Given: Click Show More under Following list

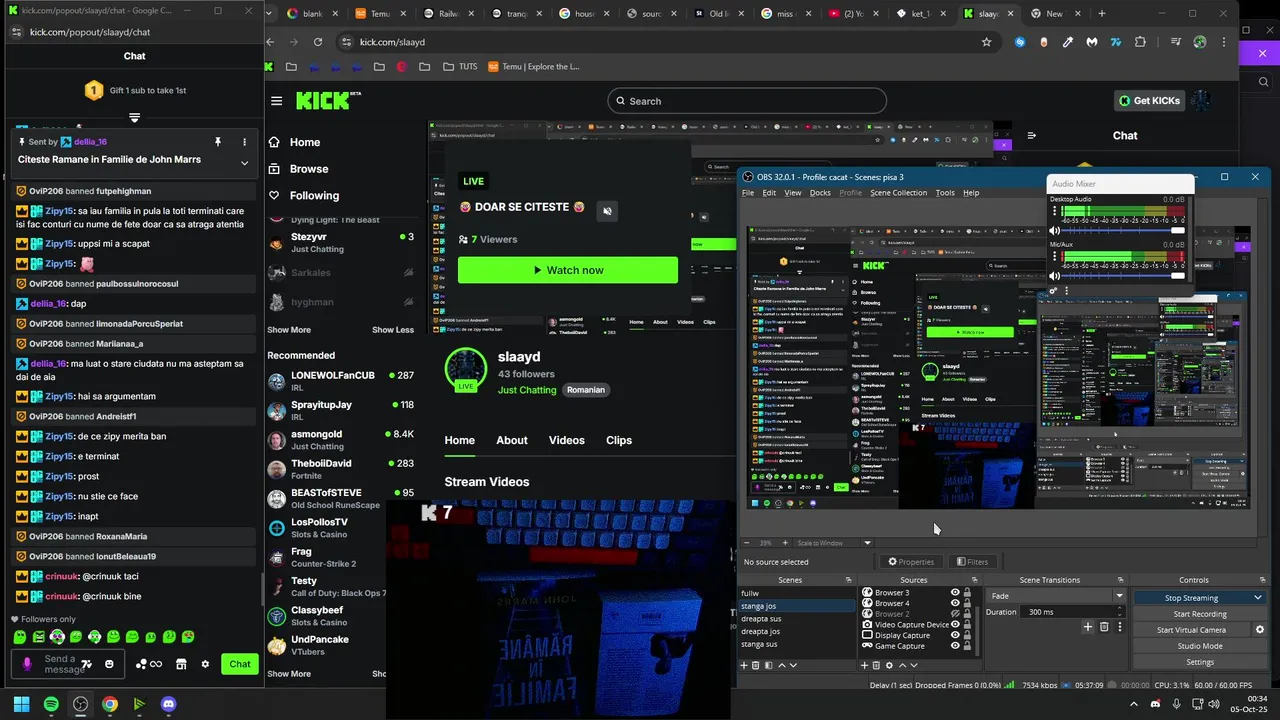Looking at the screenshot, I should click(289, 330).
